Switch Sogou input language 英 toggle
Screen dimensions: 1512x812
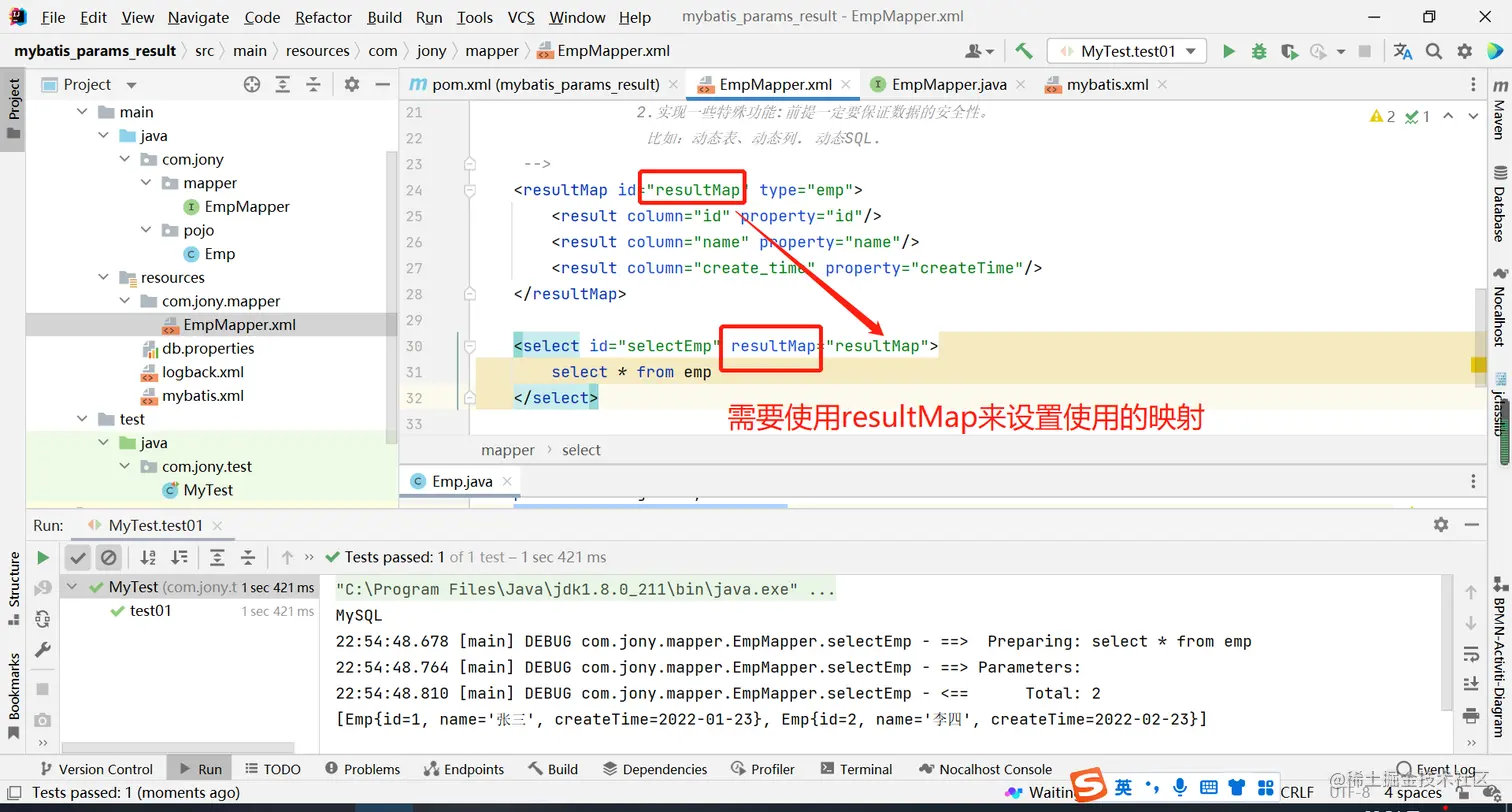(x=1124, y=788)
